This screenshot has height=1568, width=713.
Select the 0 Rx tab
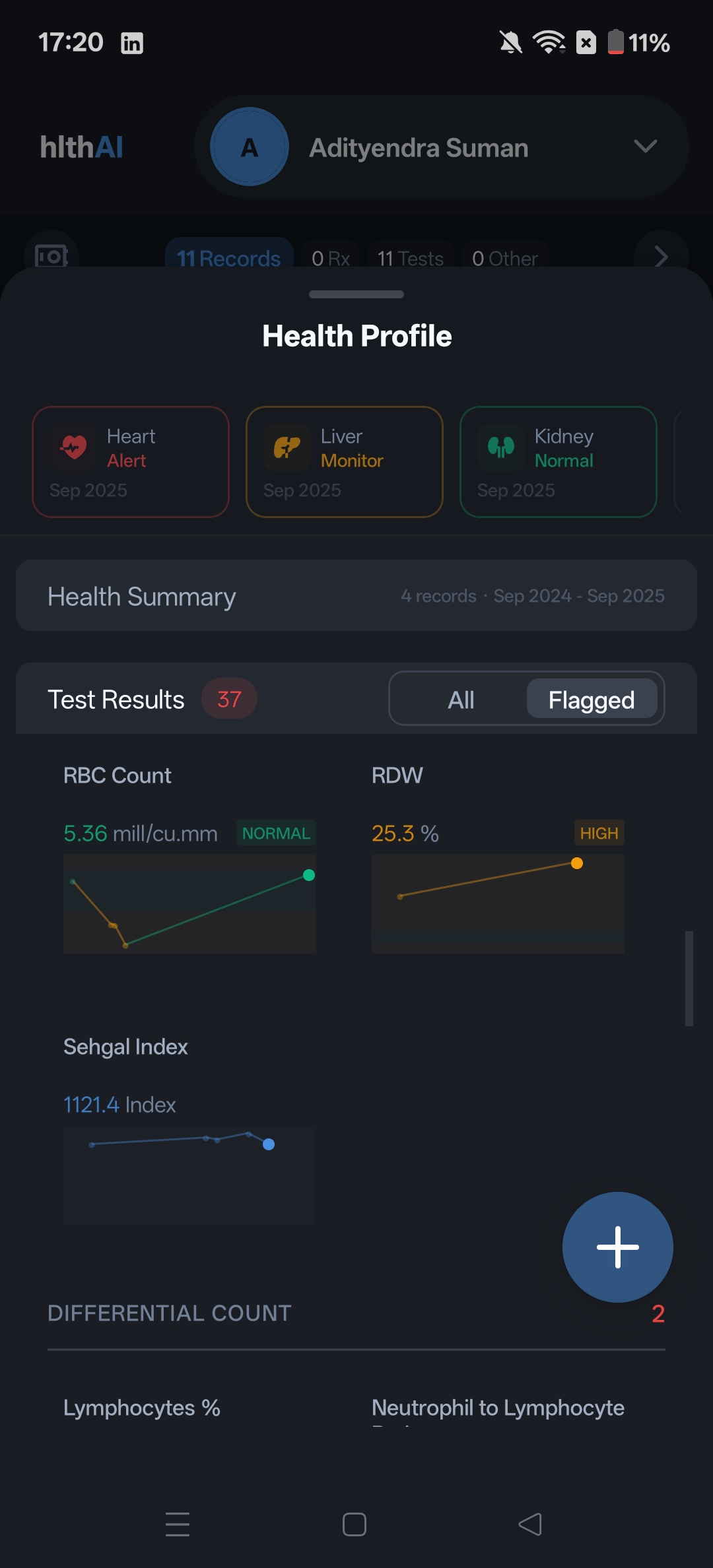click(x=329, y=258)
